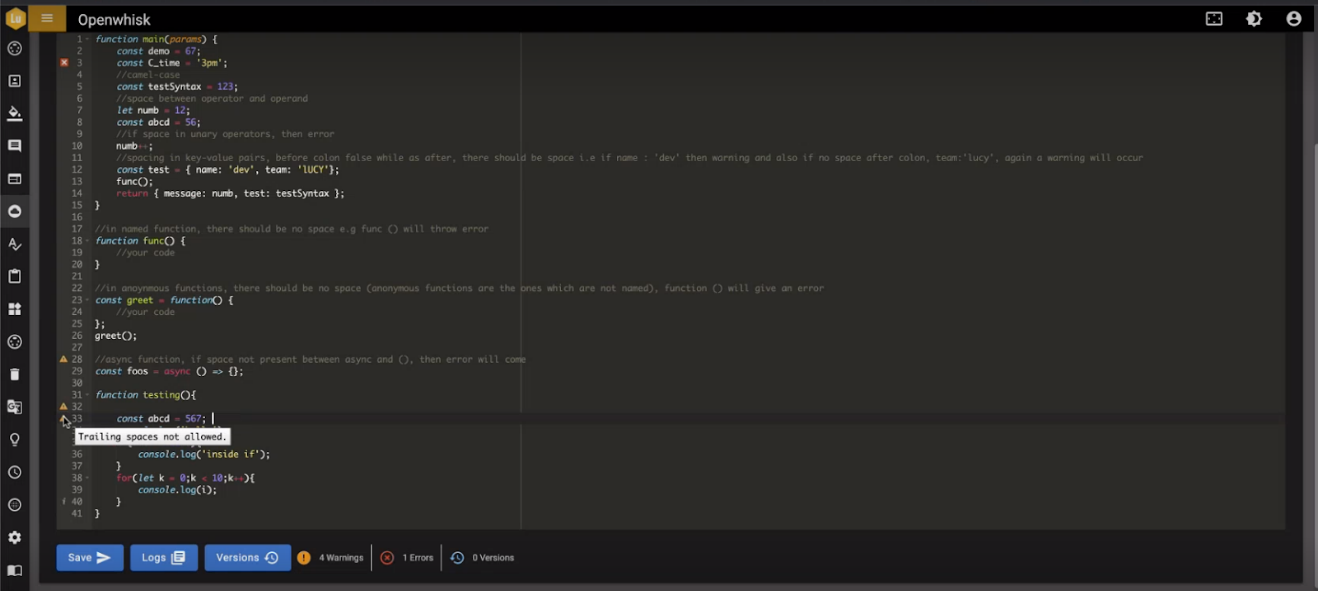The height and width of the screenshot is (591, 1318).
Task: Toggle fullscreen mode icon in header
Action: point(1214,19)
